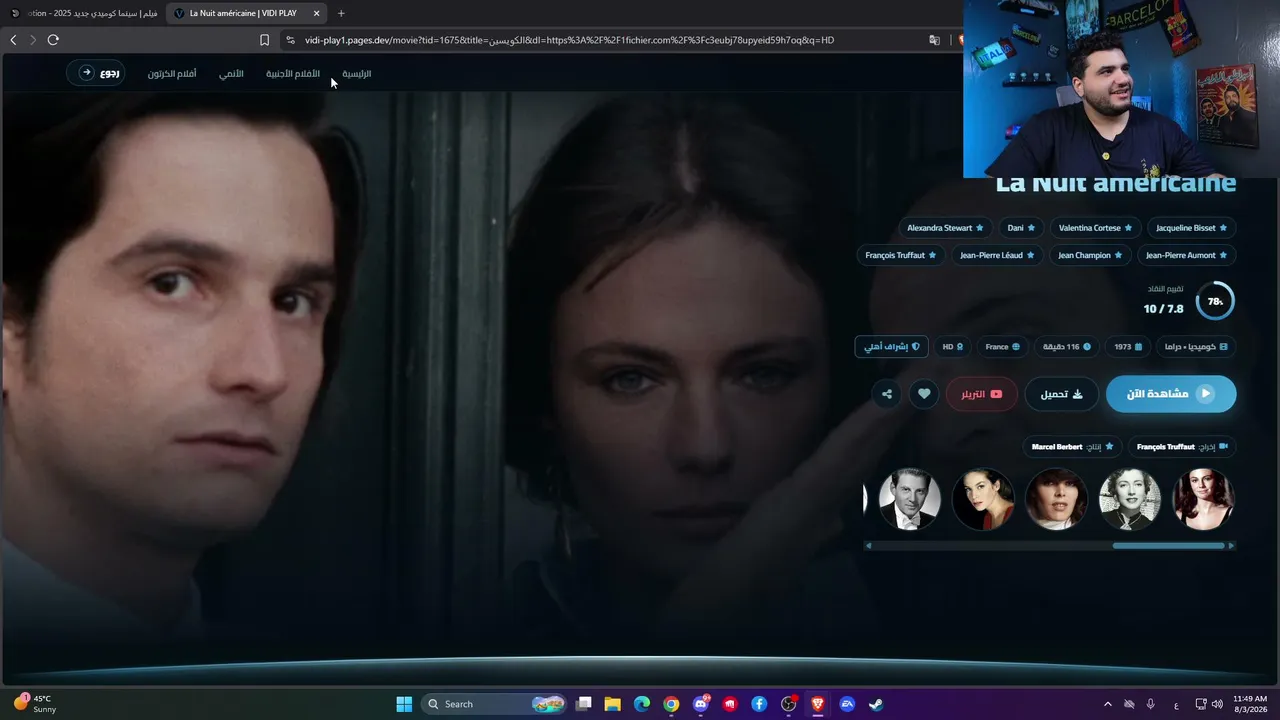This screenshot has width=1280, height=720.
Task: Go to the الرئيسية home menu item
Action: point(357,74)
